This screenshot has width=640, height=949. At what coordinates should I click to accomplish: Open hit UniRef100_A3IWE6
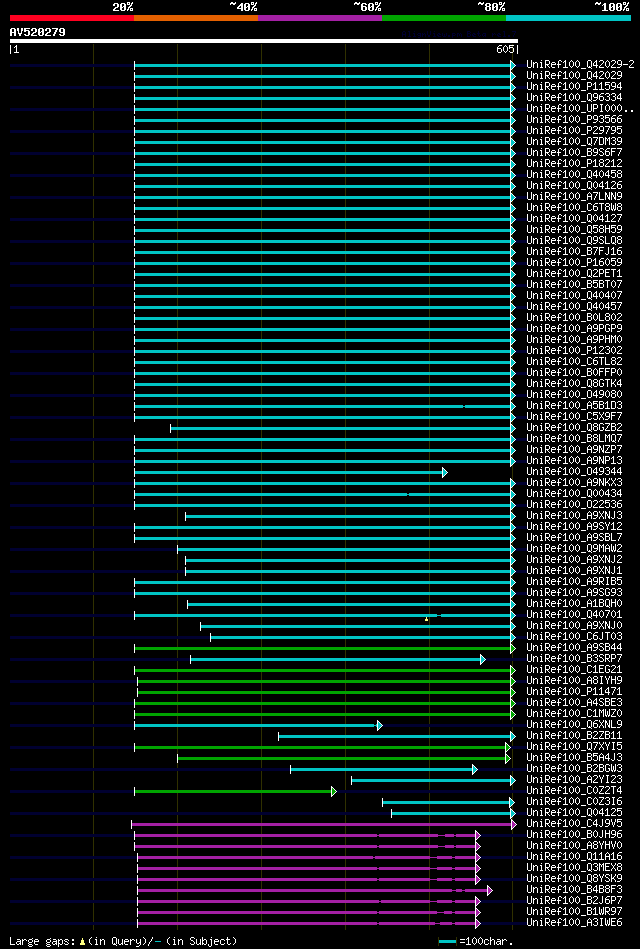[x=574, y=923]
